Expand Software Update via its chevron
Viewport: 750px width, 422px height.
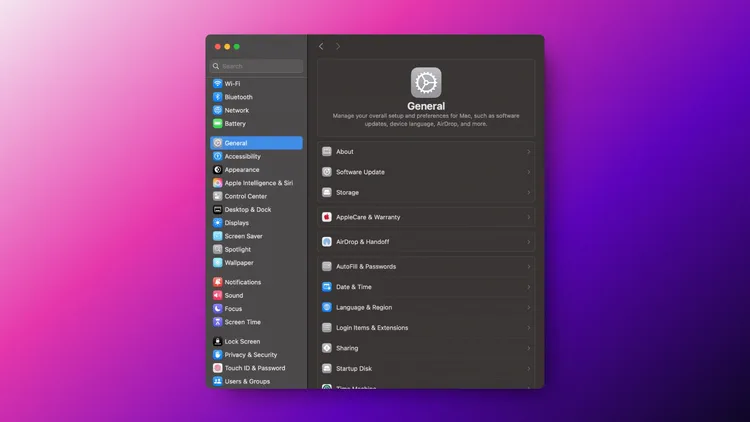tap(529, 172)
